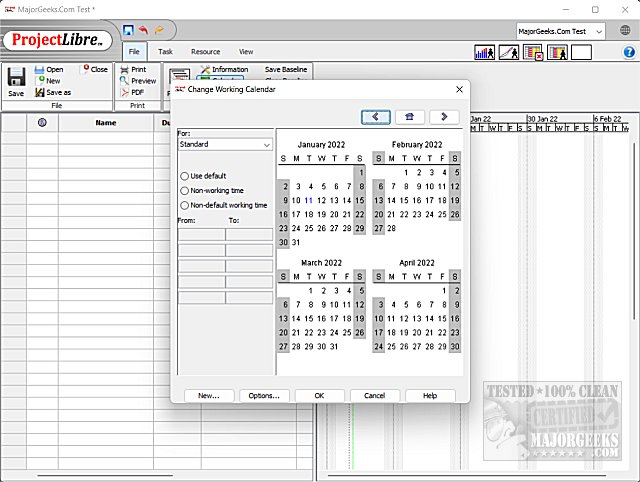This screenshot has width=640, height=482.
Task: Select the Use default radio button
Action: click(184, 176)
